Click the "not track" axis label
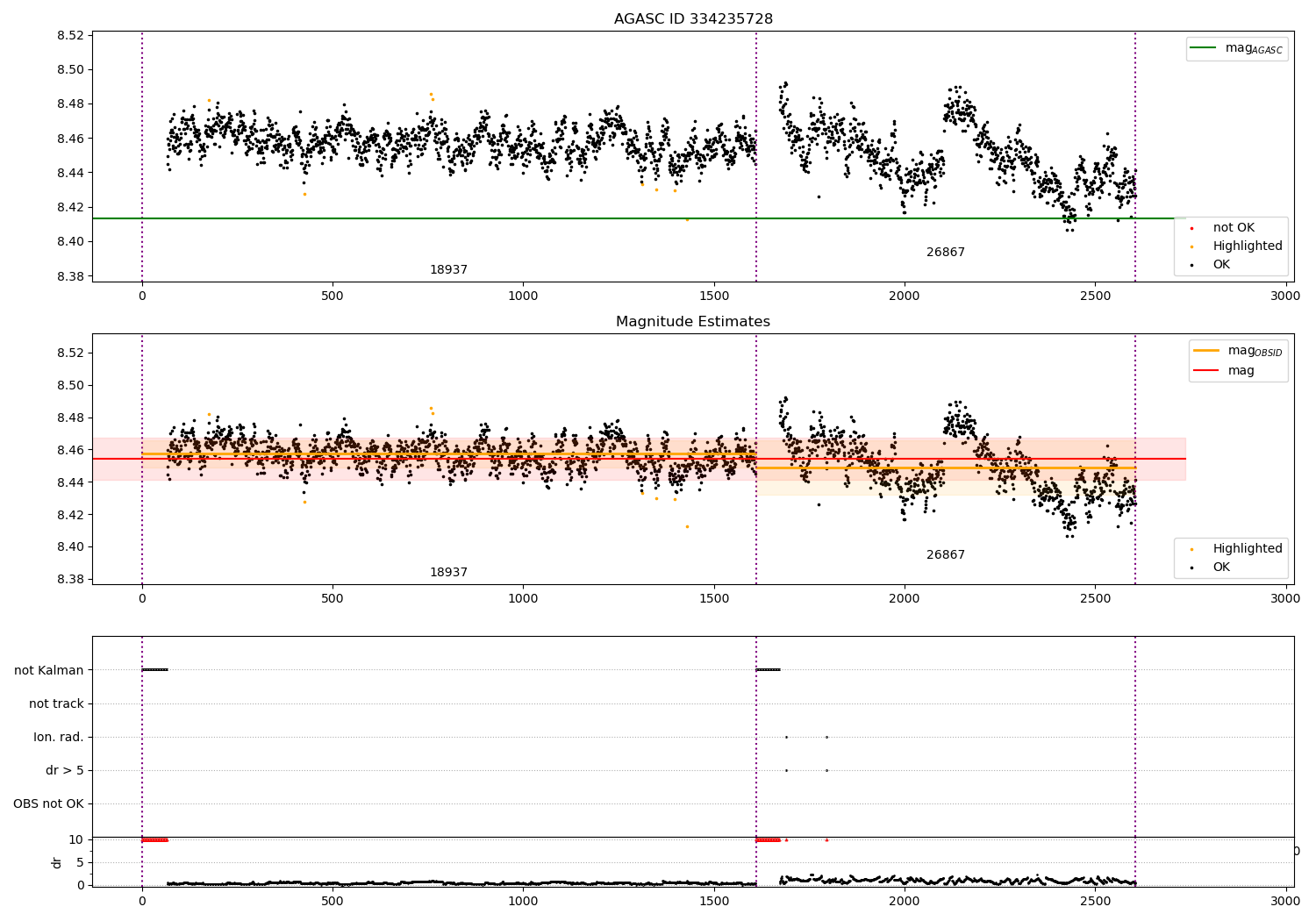The height and width of the screenshot is (921, 1316). tap(56, 704)
